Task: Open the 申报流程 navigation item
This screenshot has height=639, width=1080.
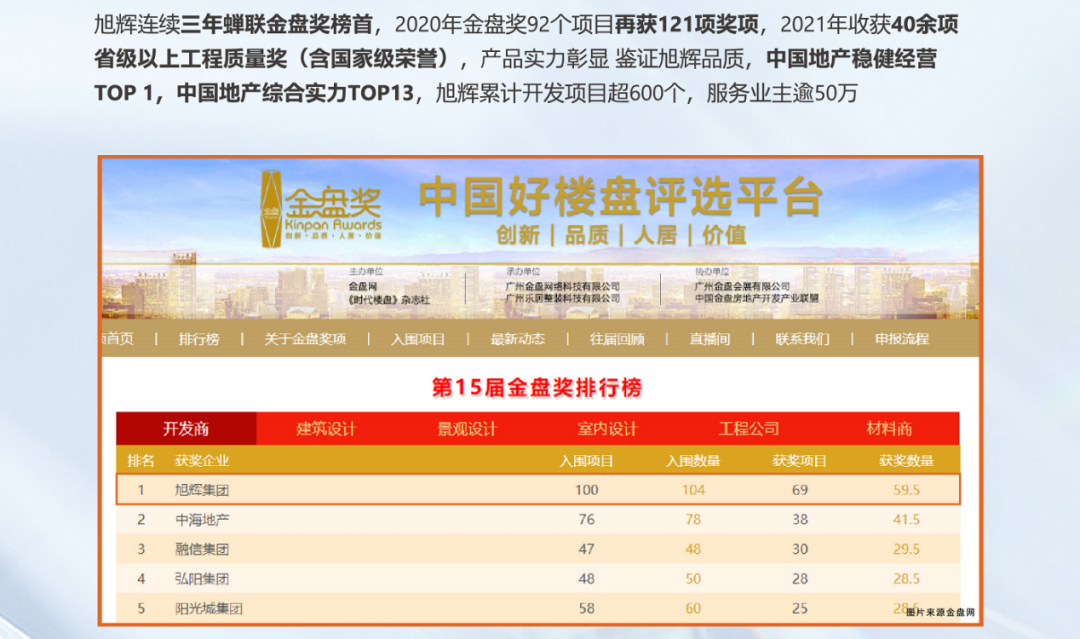Action: click(x=902, y=339)
